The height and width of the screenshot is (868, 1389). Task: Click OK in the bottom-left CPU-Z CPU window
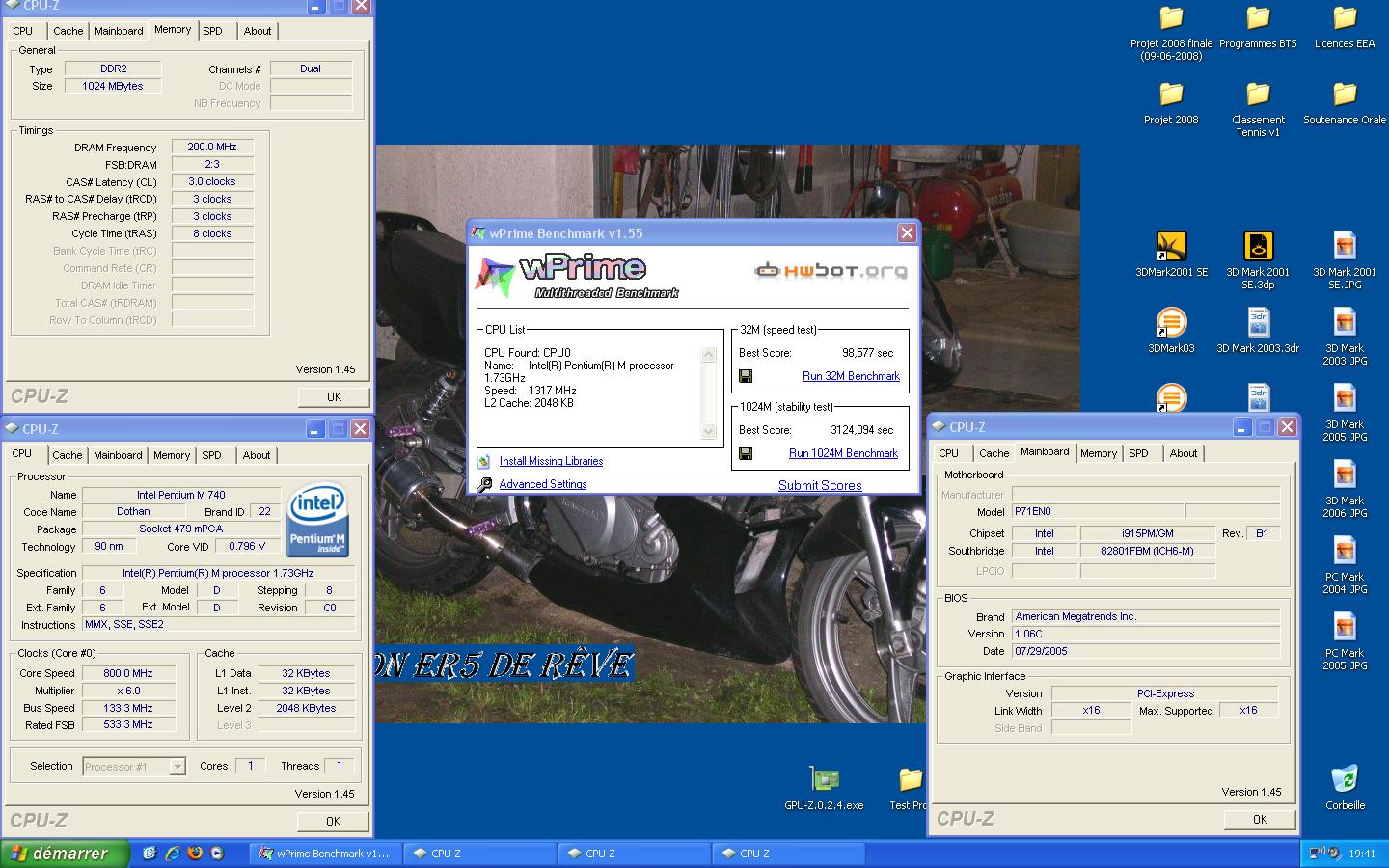coord(334,821)
